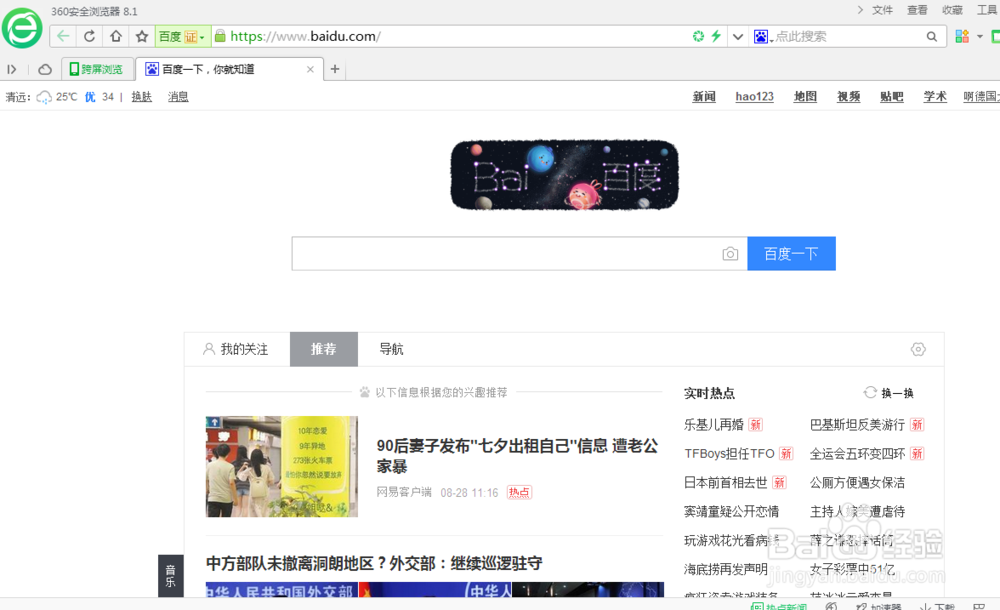Open the 文件 menu
Viewport: 1000px width, 610px height.
(881, 9)
